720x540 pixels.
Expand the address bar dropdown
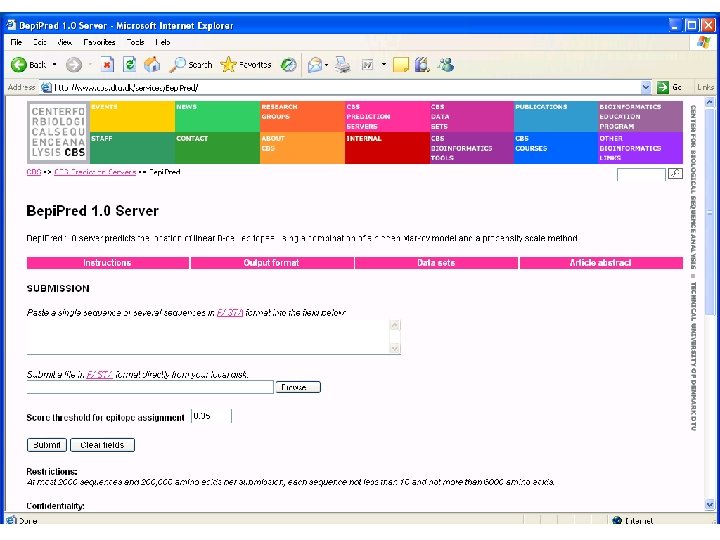click(646, 87)
